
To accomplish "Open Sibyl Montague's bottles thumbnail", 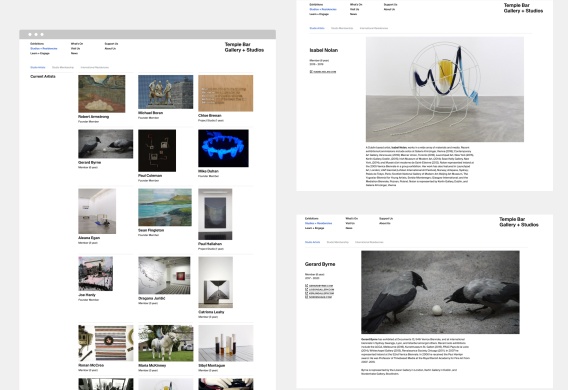I will 226,343.
